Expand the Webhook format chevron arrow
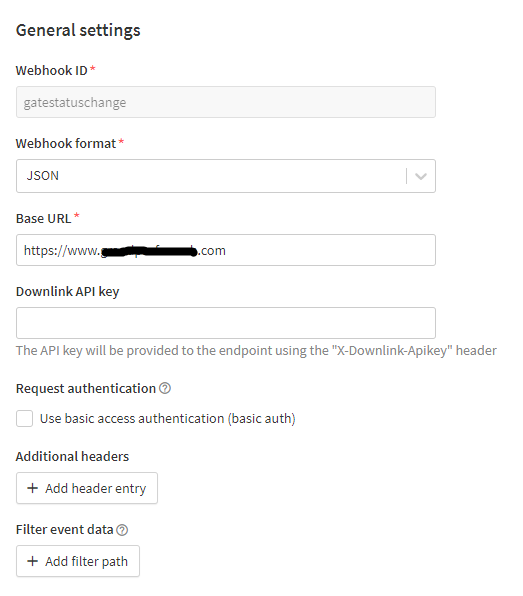This screenshot has width=523, height=596. pos(421,176)
